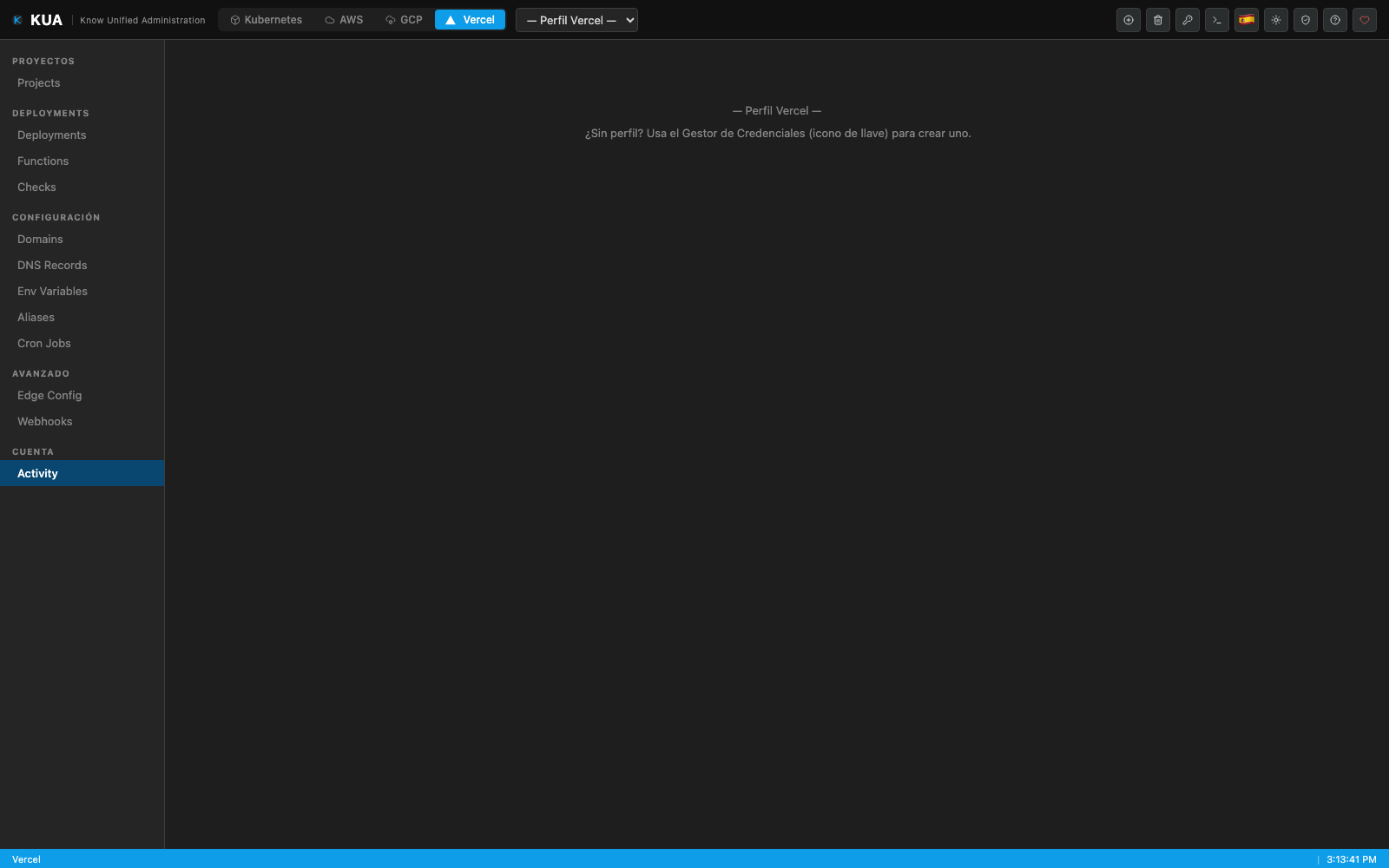Open Domains in the sidebar
The height and width of the screenshot is (868, 1389).
tap(82, 240)
